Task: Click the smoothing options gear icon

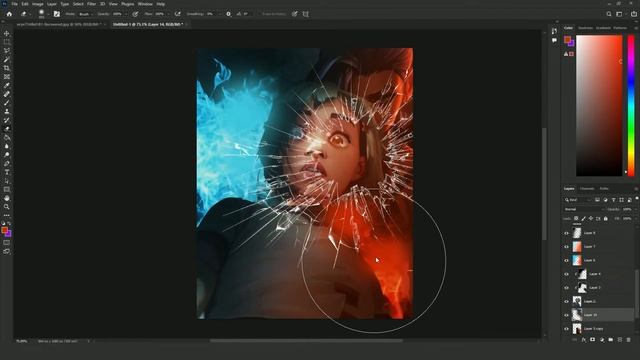Action: coord(228,14)
